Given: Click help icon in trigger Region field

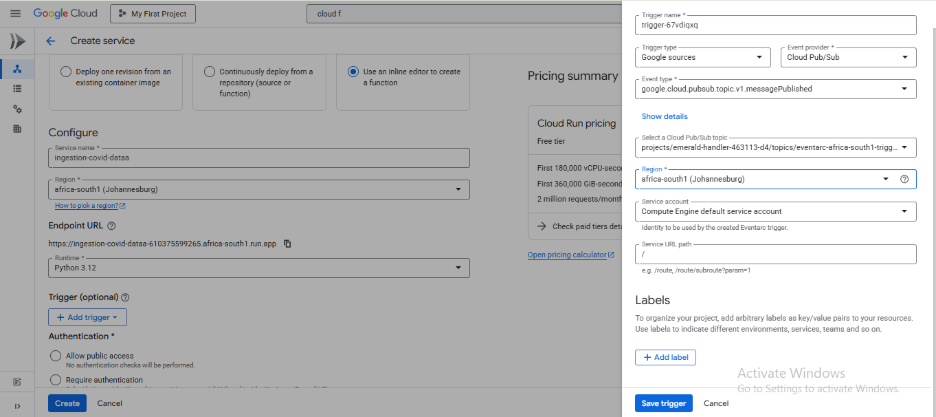Looking at the screenshot, I should click(904, 179).
